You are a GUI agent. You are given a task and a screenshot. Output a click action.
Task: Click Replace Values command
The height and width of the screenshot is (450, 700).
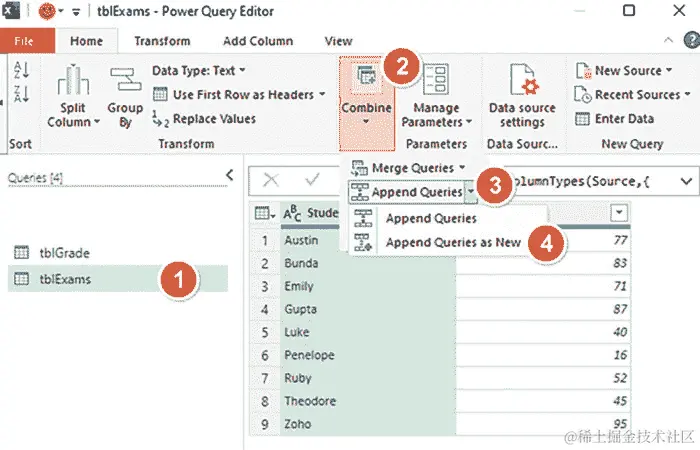(204, 119)
